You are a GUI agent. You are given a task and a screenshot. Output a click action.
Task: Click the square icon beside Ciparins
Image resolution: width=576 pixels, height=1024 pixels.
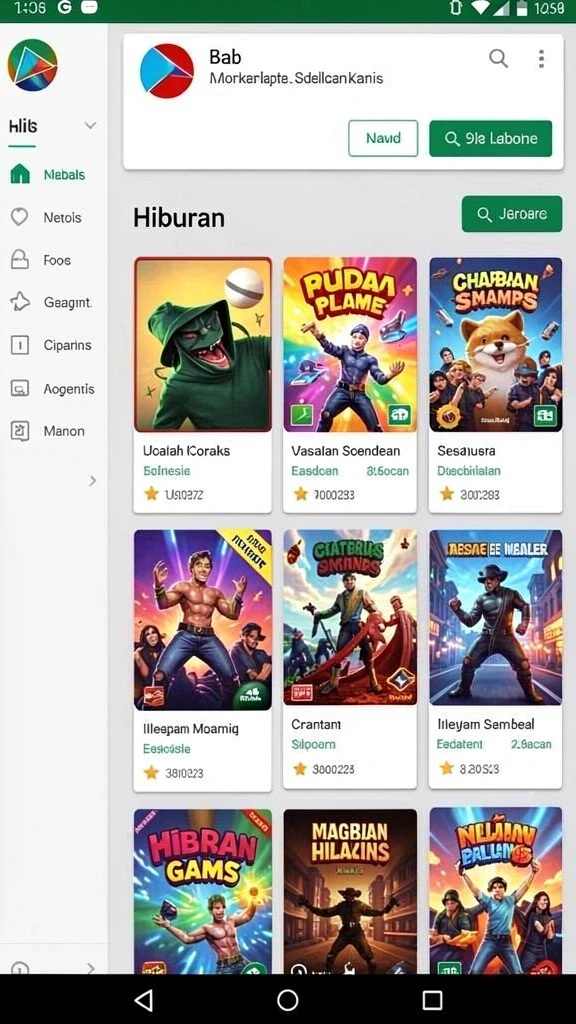click(x=20, y=345)
